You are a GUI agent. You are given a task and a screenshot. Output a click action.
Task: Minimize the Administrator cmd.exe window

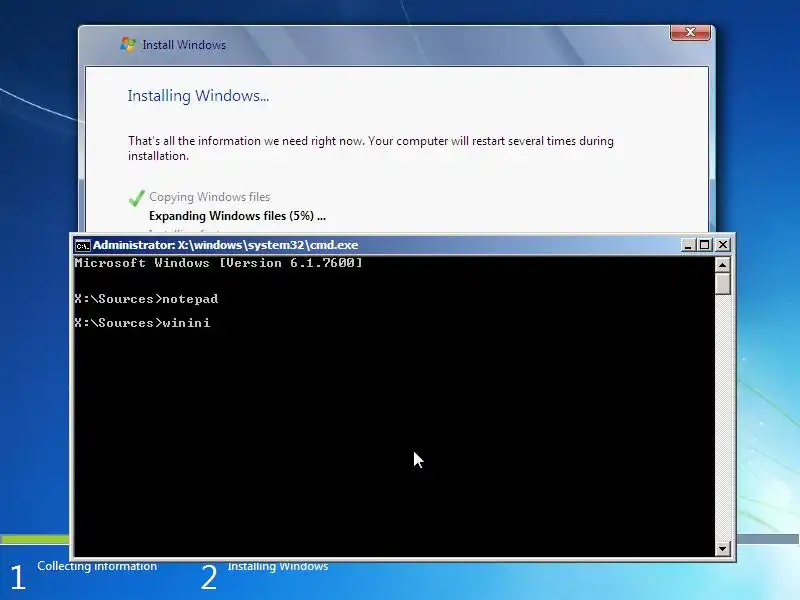[x=688, y=245]
